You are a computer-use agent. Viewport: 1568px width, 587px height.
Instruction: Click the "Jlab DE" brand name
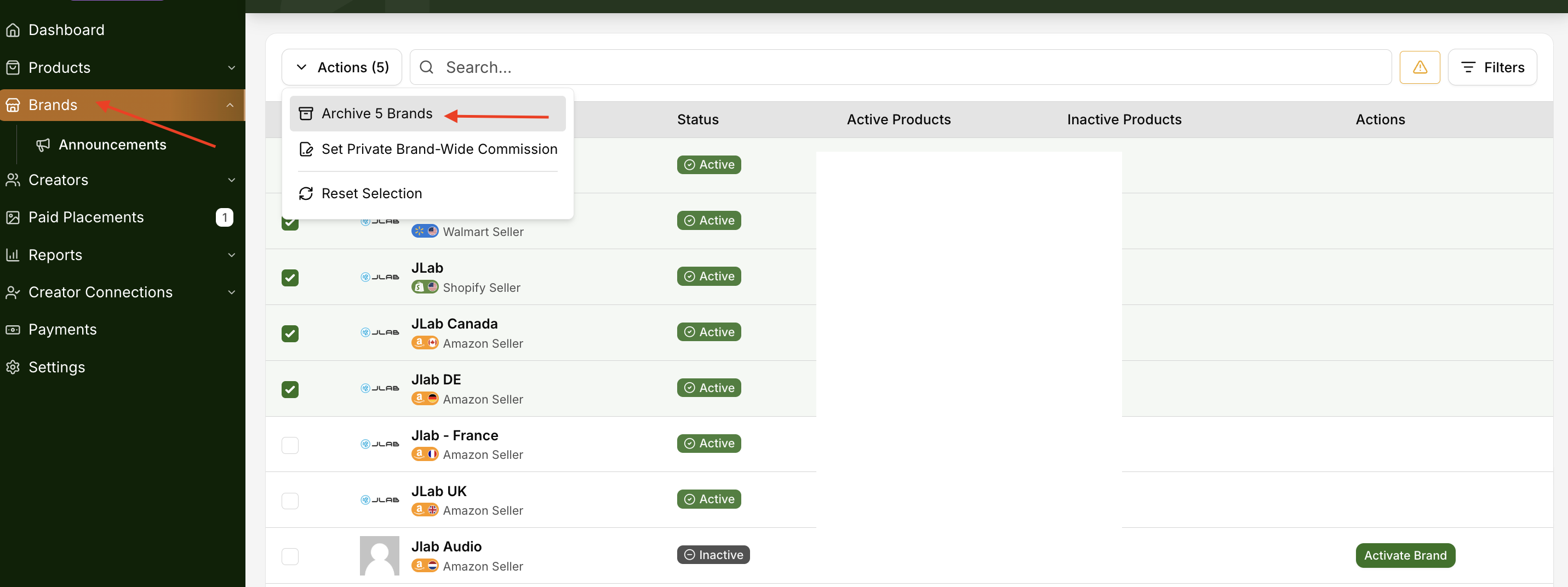tap(437, 379)
